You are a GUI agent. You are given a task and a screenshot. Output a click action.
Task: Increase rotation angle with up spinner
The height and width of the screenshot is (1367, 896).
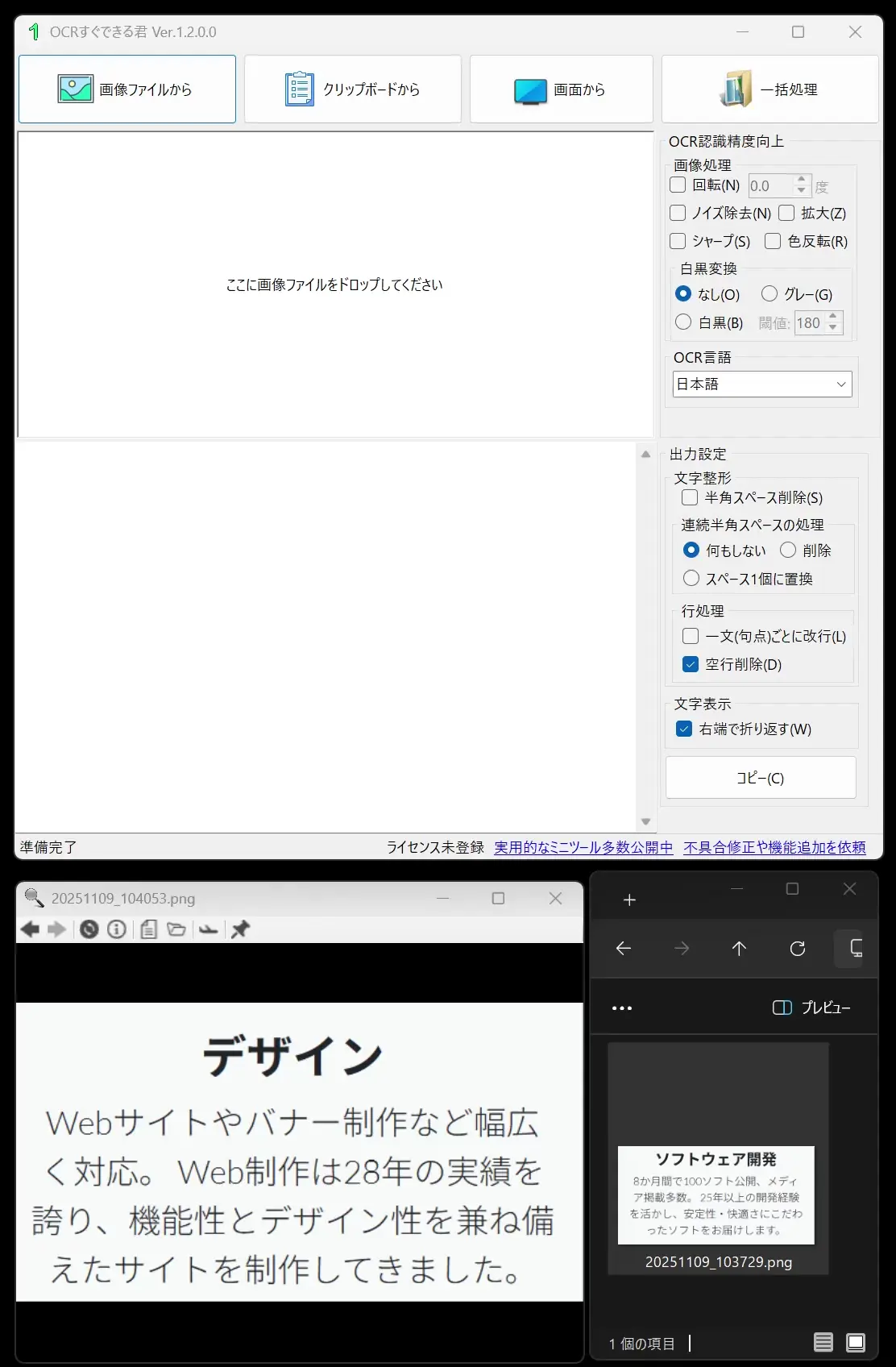(x=801, y=180)
